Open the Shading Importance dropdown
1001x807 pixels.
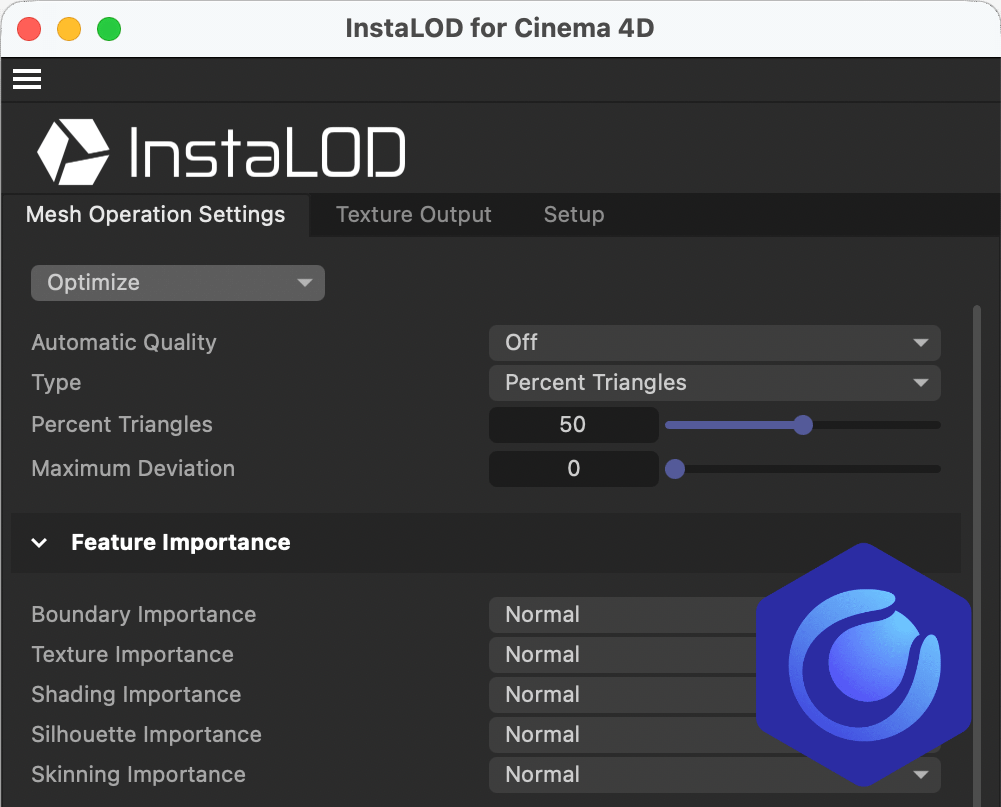[x=623, y=695]
